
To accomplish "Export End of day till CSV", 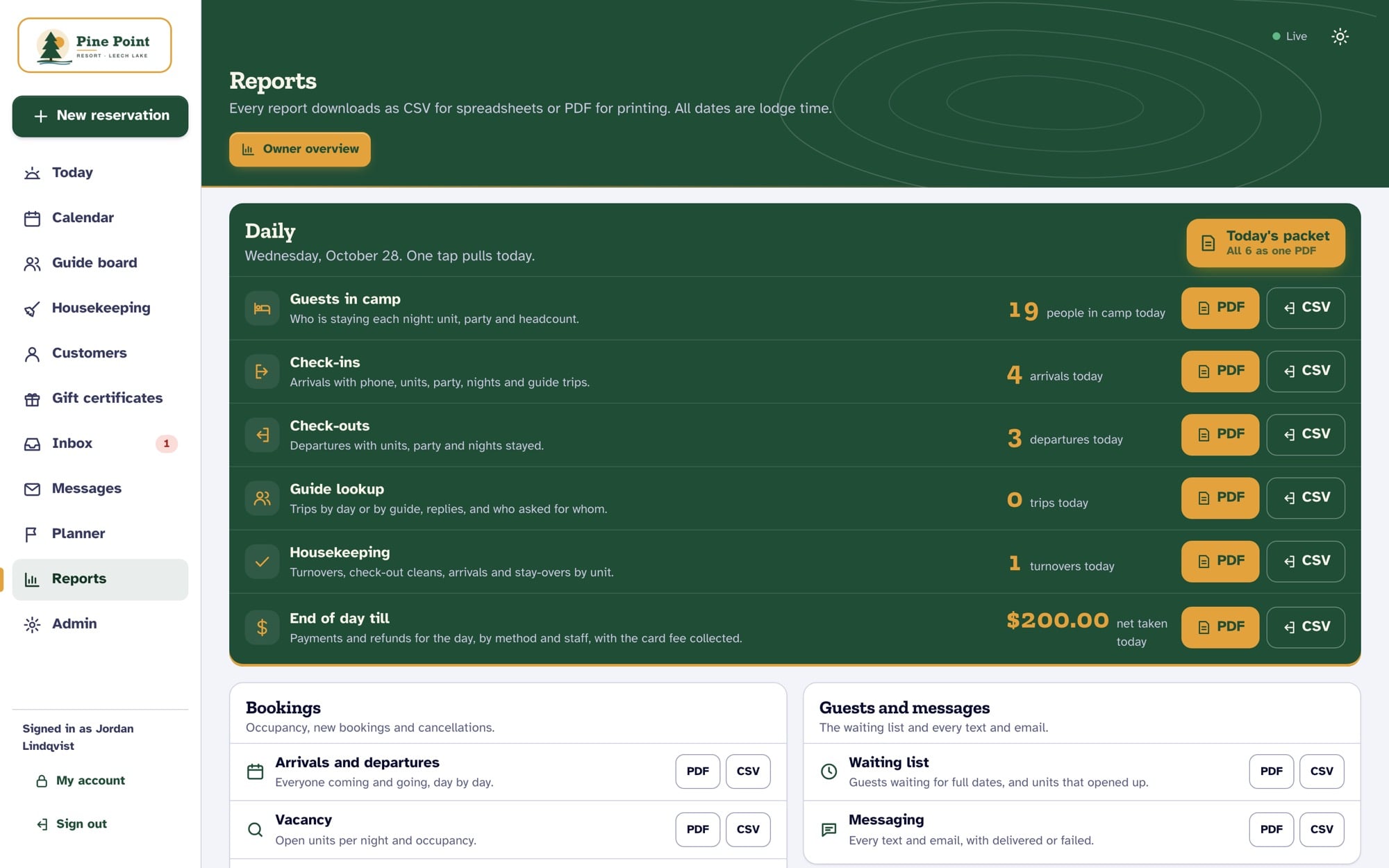I will click(x=1305, y=627).
